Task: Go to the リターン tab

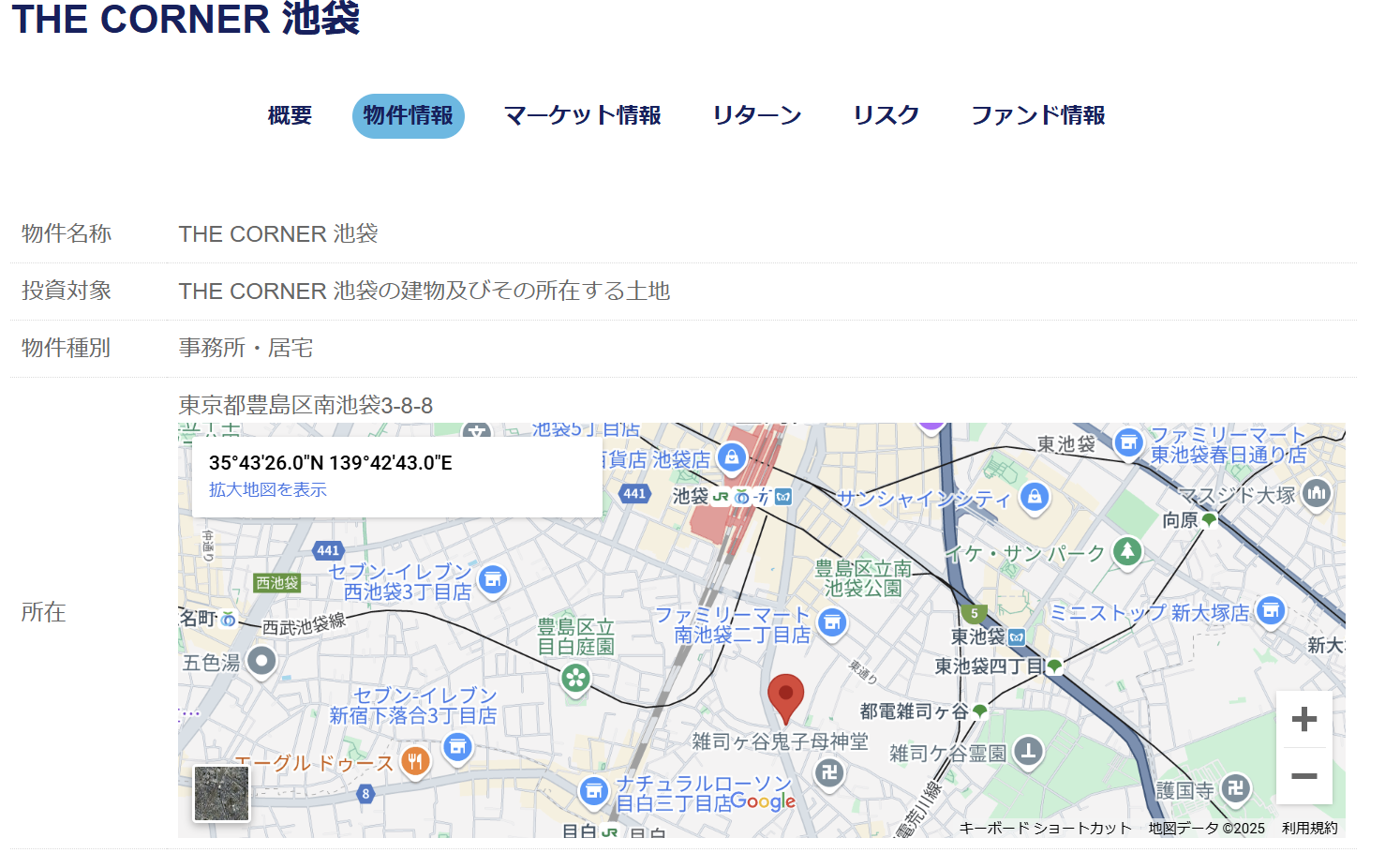Action: click(757, 115)
